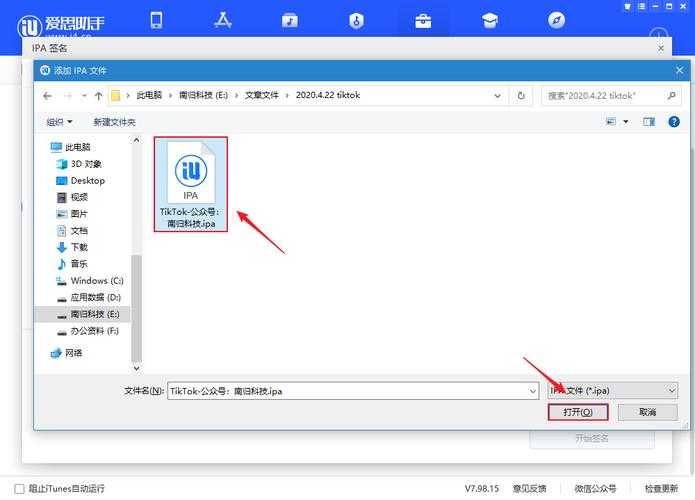The height and width of the screenshot is (500, 695).
Task: Select 南归科技 (E:) drive in sidebar
Action: (x=88, y=314)
